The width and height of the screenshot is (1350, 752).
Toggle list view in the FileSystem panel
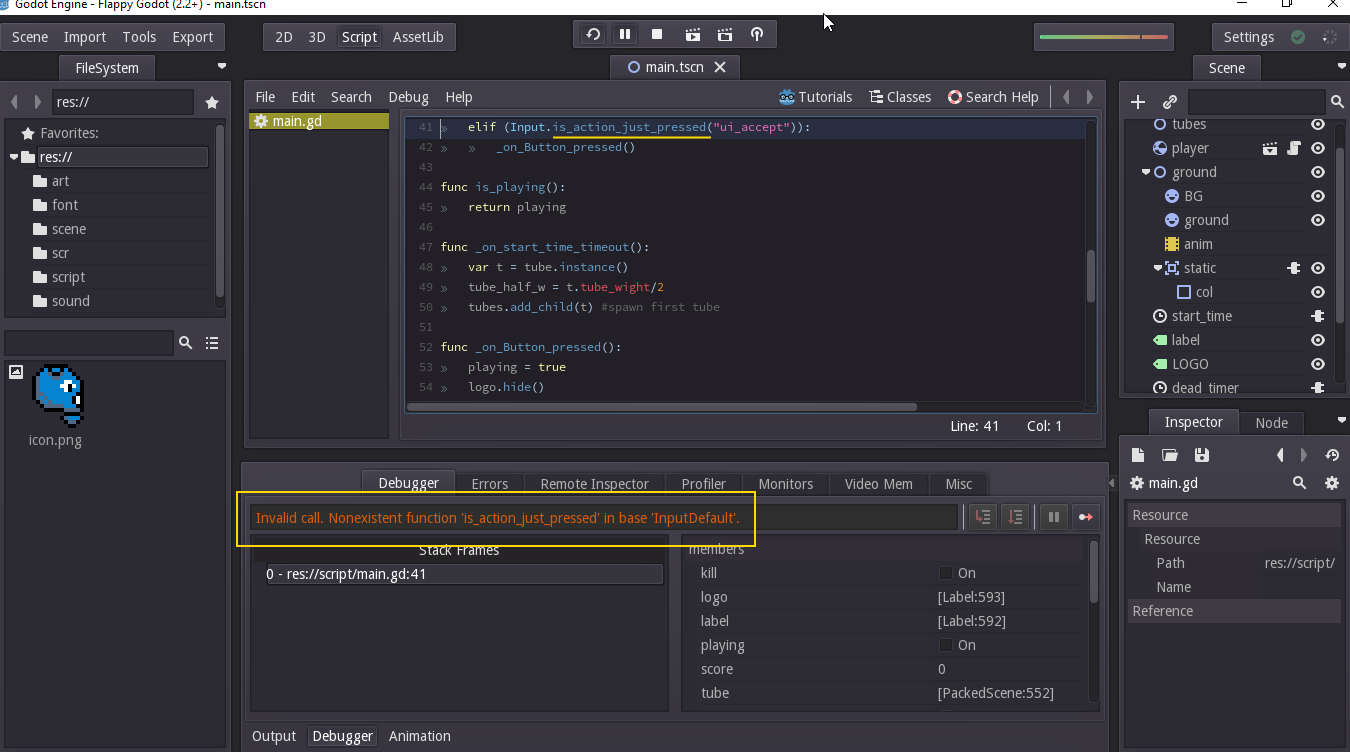click(x=212, y=343)
